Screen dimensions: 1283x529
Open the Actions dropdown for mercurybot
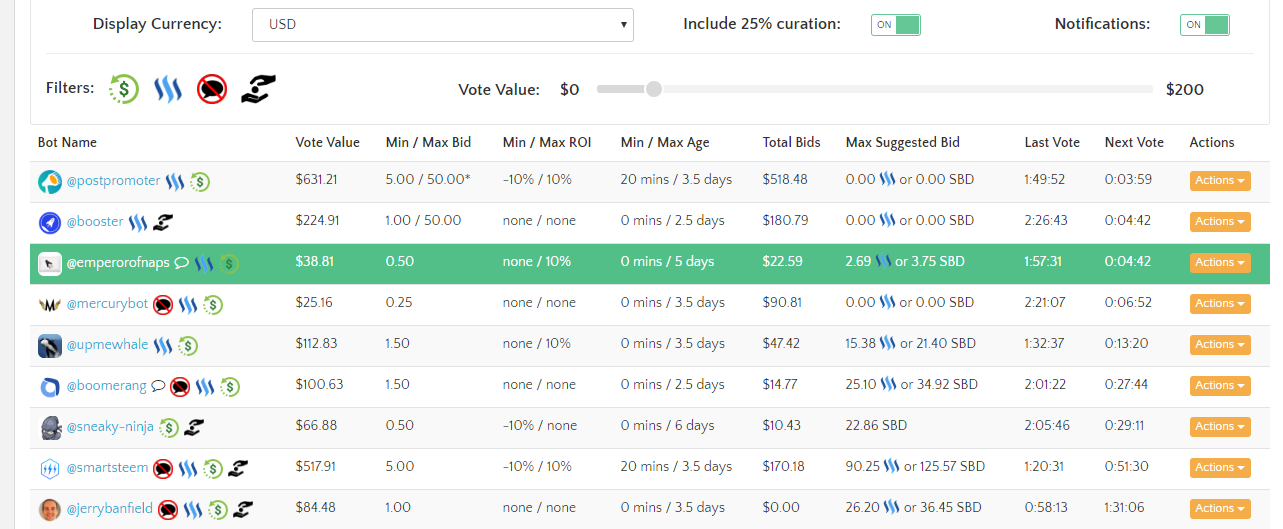coord(1220,304)
